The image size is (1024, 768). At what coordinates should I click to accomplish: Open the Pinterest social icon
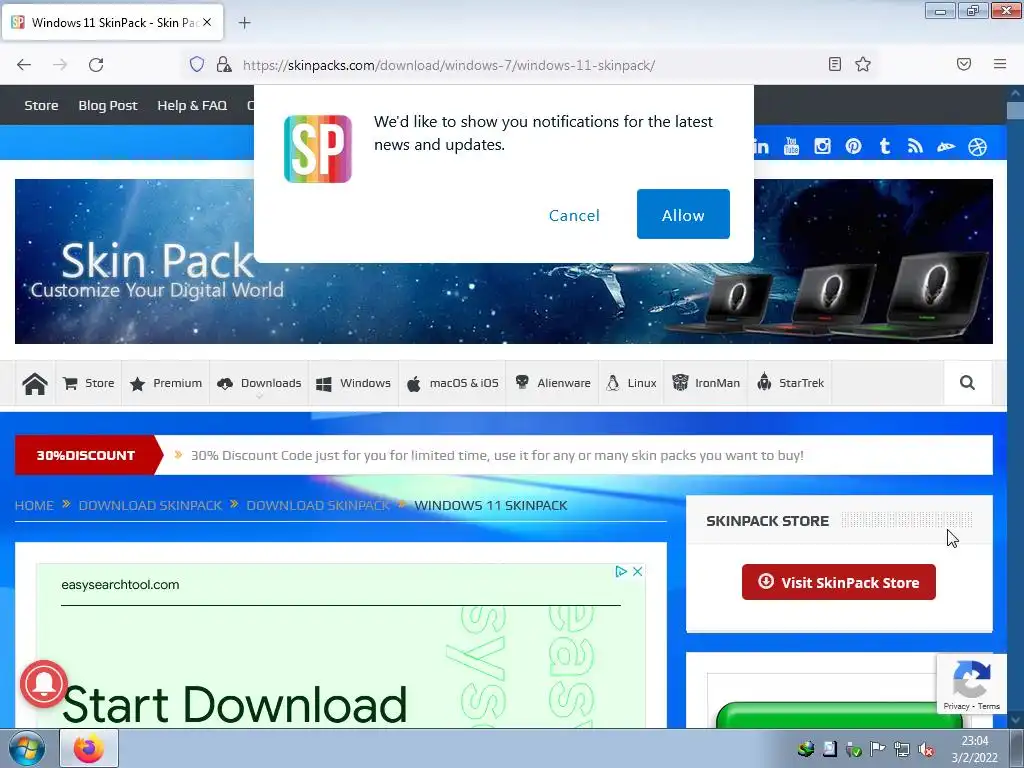pos(854,146)
